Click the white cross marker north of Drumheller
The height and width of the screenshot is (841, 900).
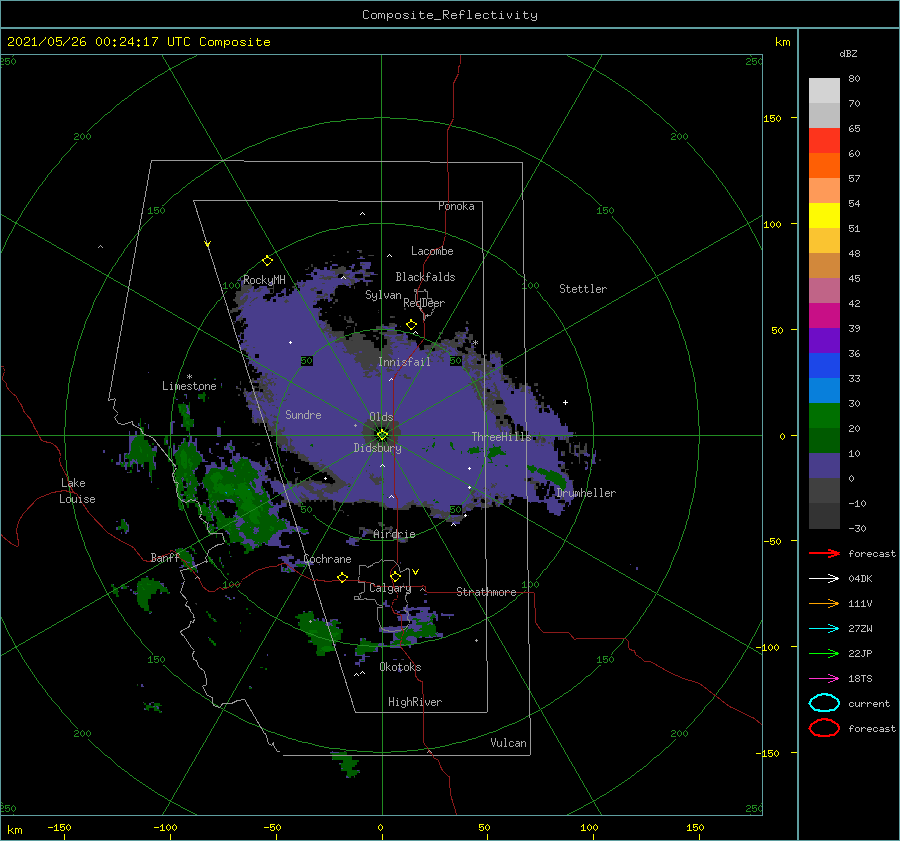(x=565, y=402)
